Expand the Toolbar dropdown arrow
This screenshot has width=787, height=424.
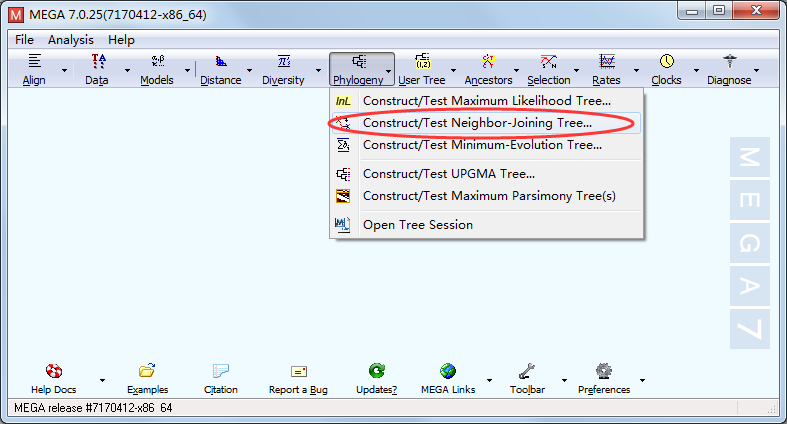[564, 380]
